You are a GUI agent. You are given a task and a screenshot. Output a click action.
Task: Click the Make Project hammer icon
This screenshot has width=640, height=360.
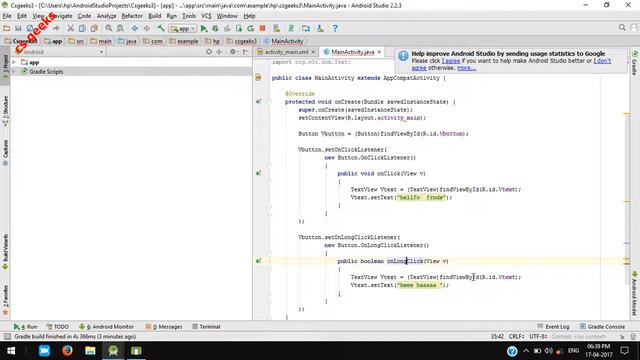pyautogui.click(x=161, y=28)
